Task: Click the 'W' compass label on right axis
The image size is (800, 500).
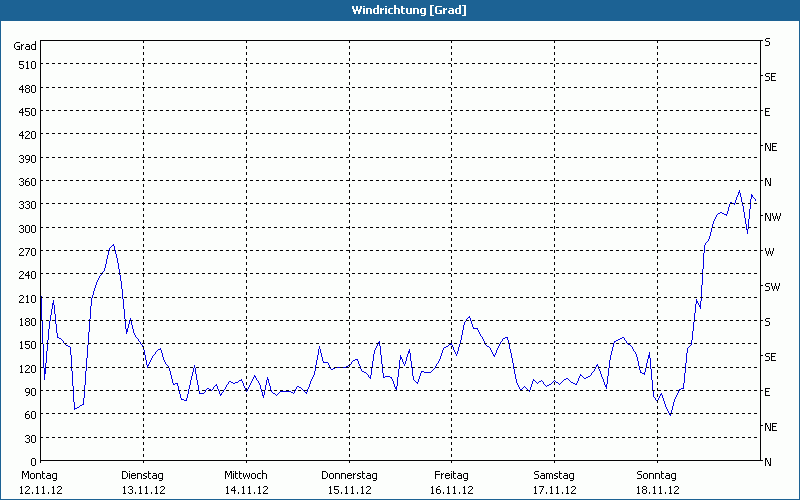Action: tap(769, 252)
